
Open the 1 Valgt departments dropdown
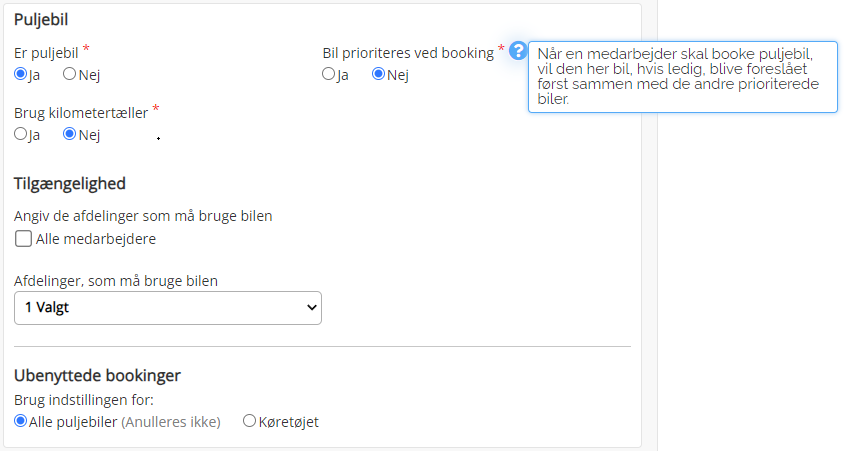pos(168,308)
